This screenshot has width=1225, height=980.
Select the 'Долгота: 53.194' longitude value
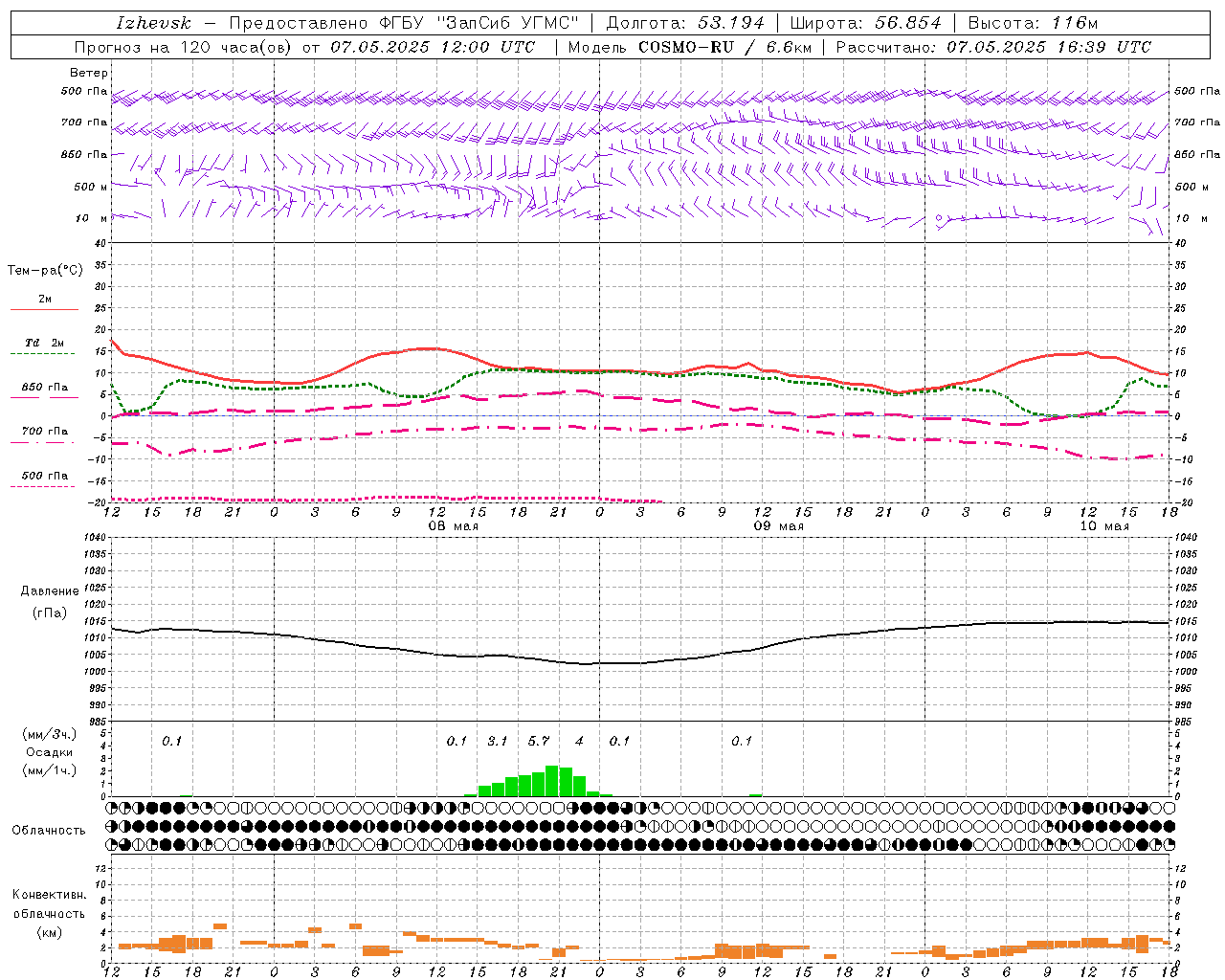tap(685, 23)
